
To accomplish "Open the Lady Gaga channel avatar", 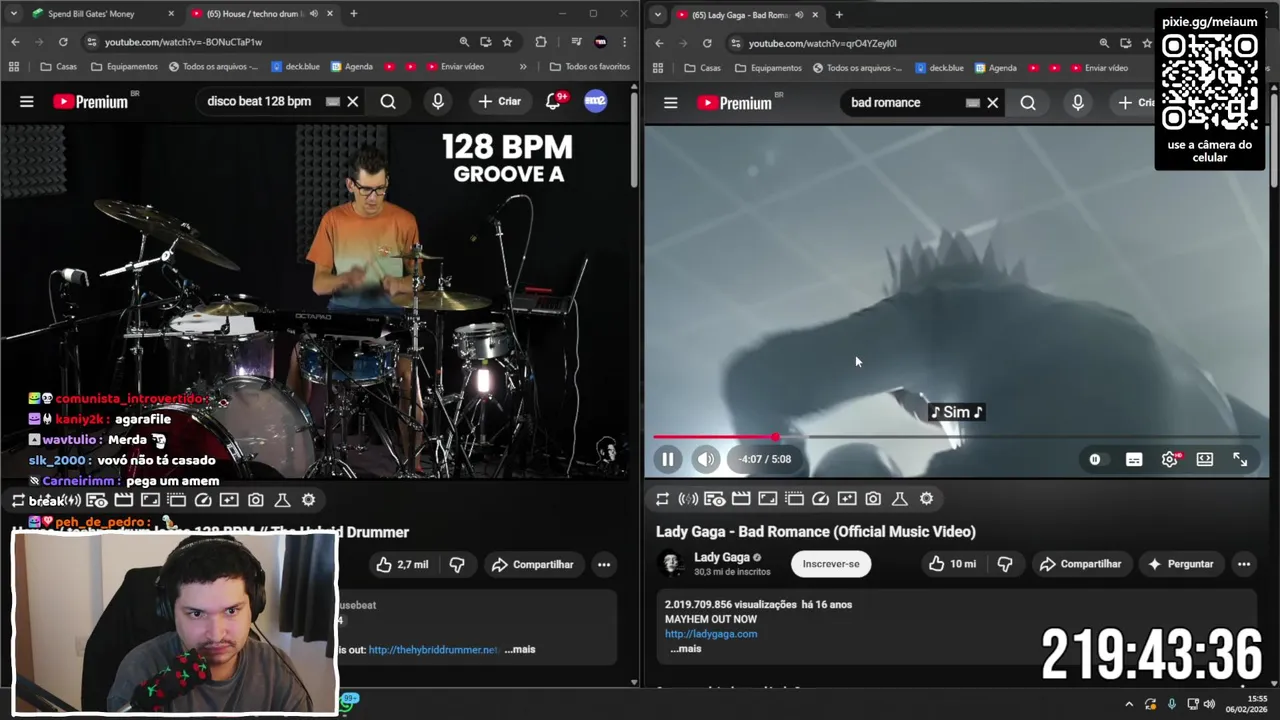I will point(671,564).
